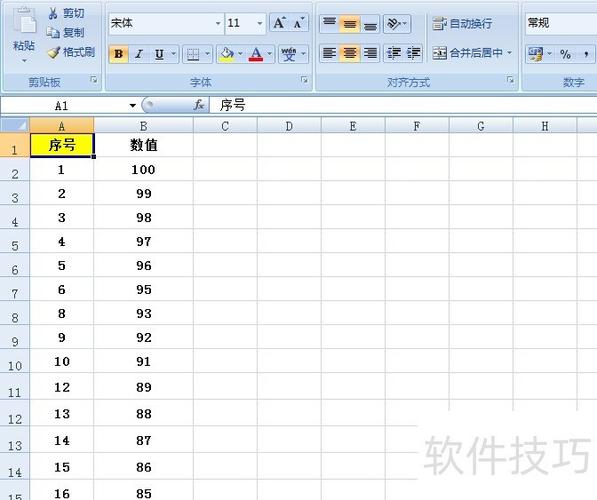Activate the Format Painter 格式刷

click(x=71, y=52)
